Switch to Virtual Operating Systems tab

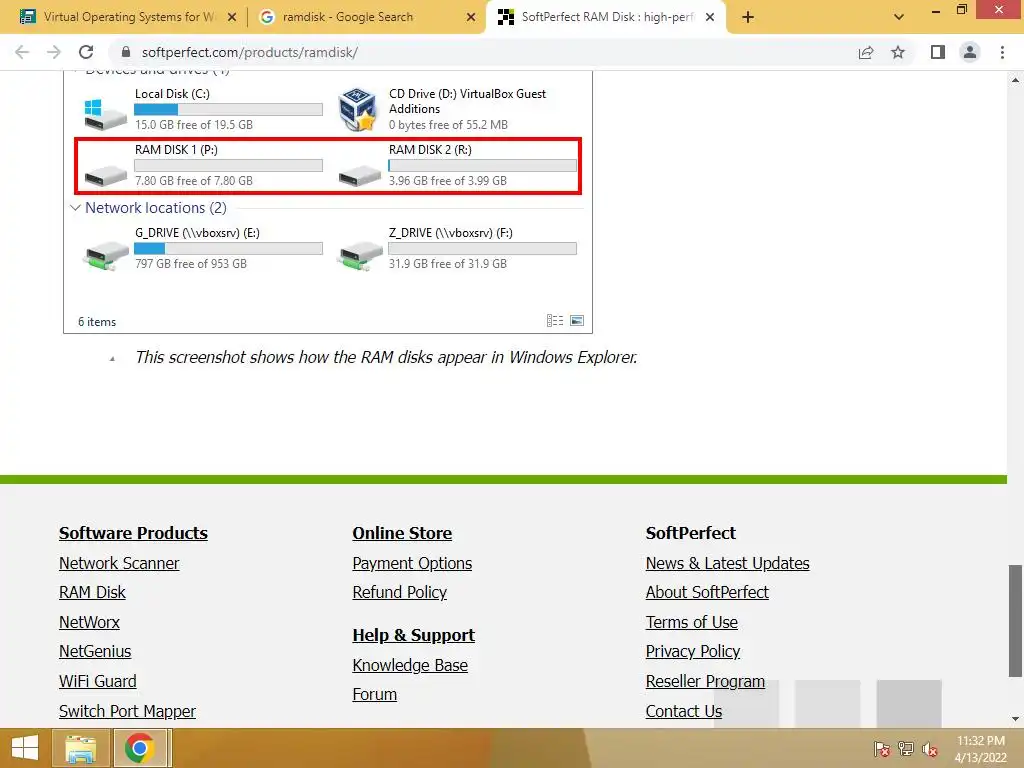click(x=127, y=17)
